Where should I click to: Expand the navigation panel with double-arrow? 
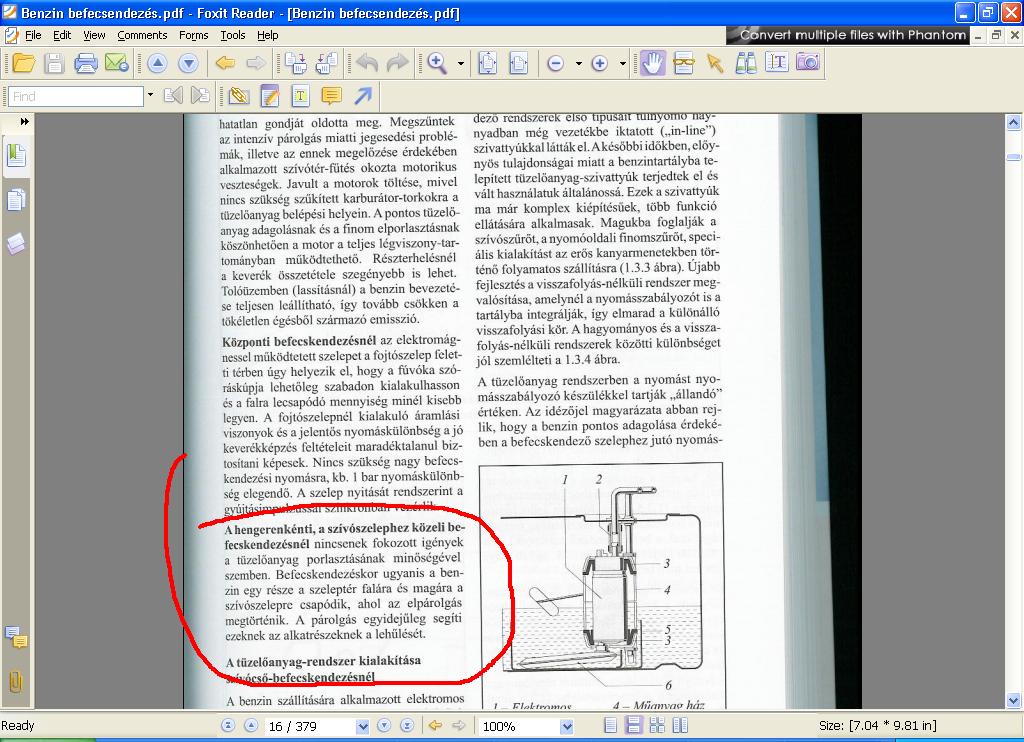[25, 121]
